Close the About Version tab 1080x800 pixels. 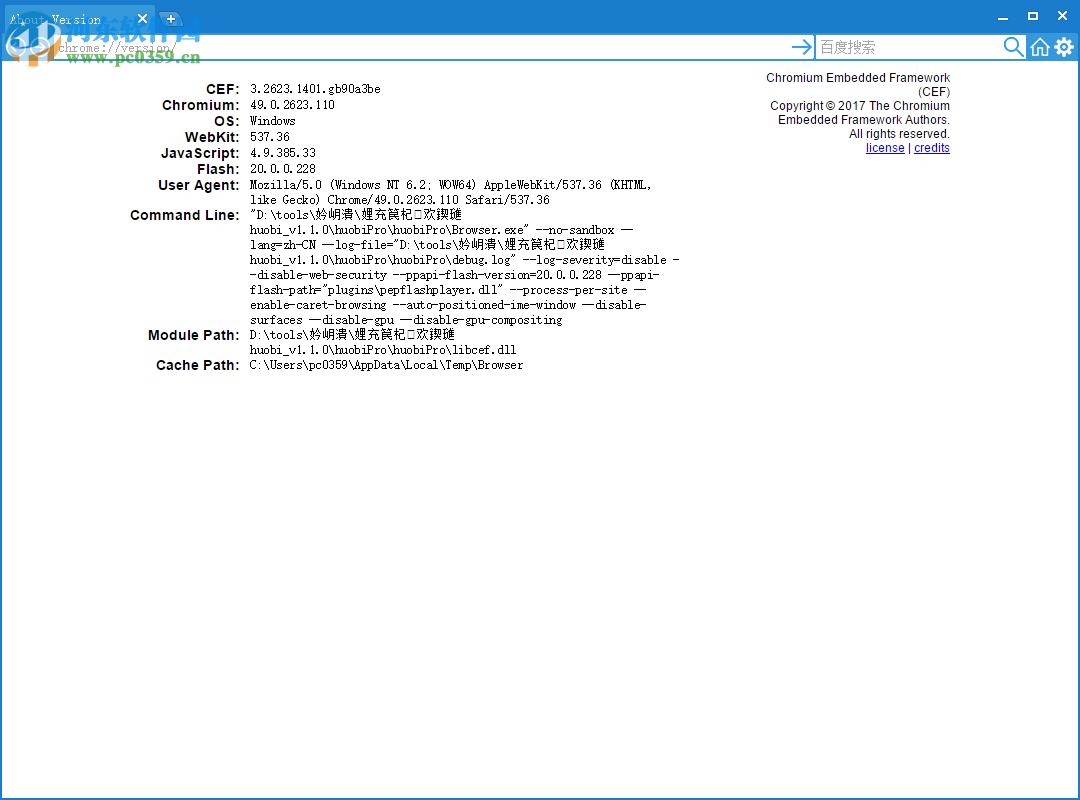point(142,17)
